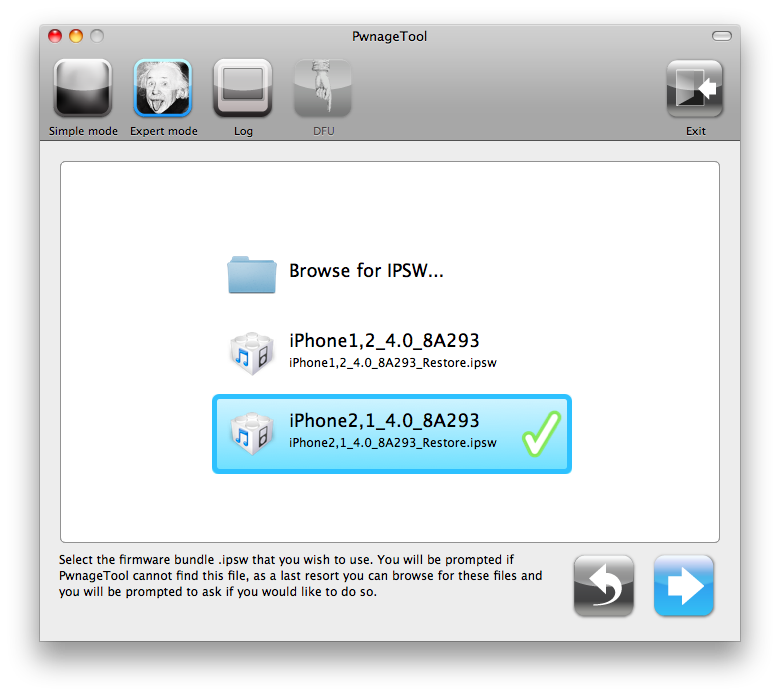
Task: Open the Log view
Action: [x=243, y=88]
